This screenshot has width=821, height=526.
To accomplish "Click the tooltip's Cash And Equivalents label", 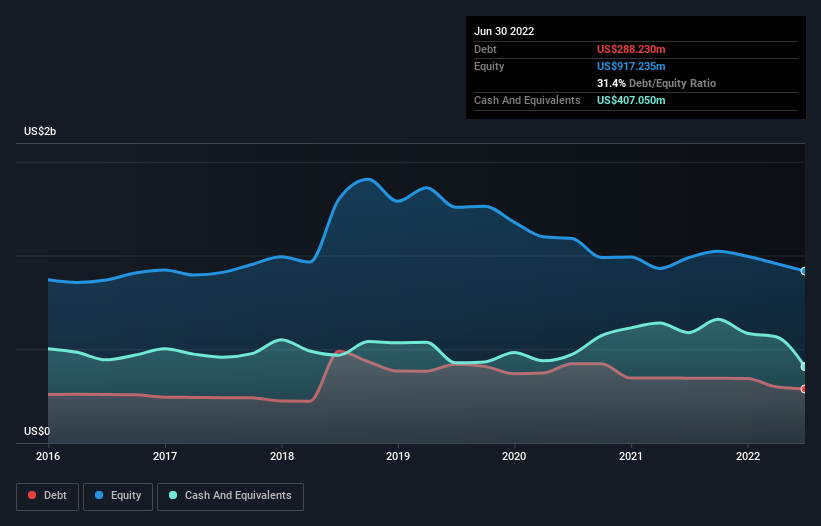I will pos(527,100).
